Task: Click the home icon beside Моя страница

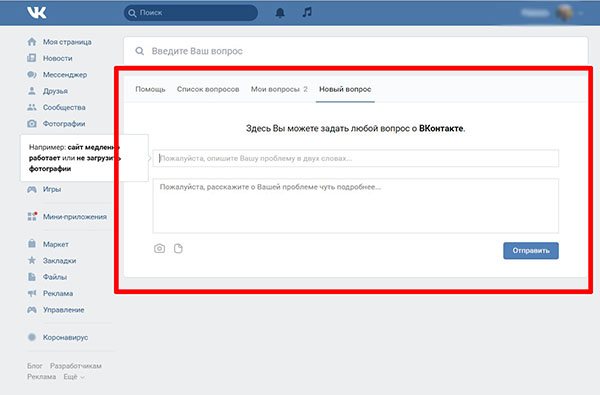Action: (x=32, y=41)
